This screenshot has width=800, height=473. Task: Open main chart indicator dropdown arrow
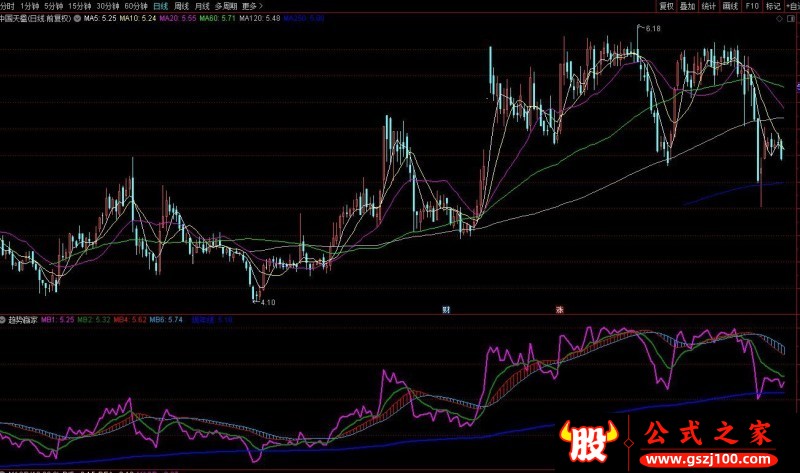point(77,18)
